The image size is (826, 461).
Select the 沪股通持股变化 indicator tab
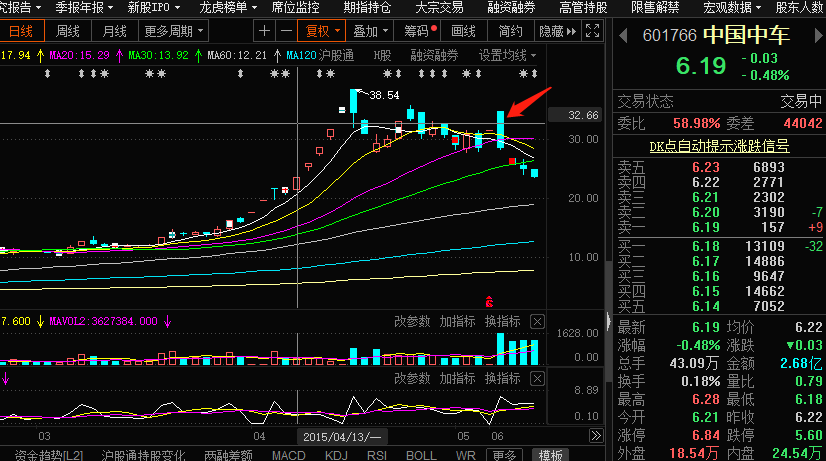tap(143, 455)
